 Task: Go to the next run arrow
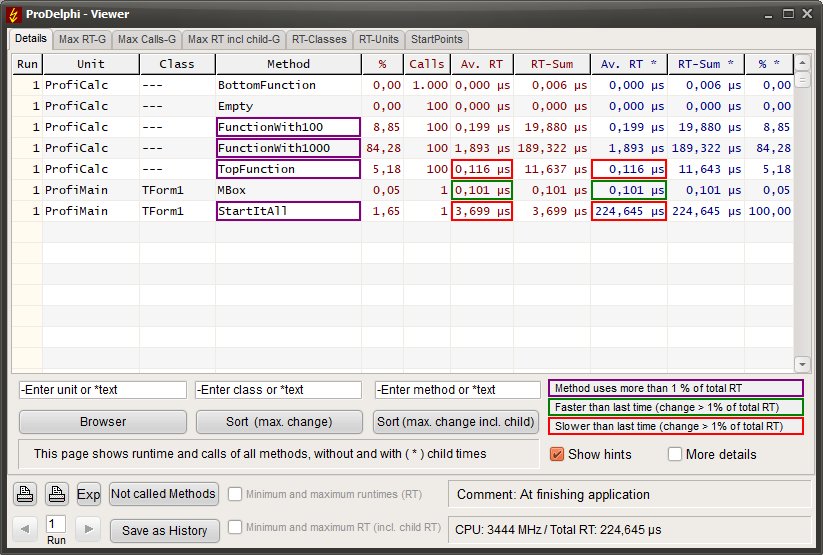(x=88, y=529)
